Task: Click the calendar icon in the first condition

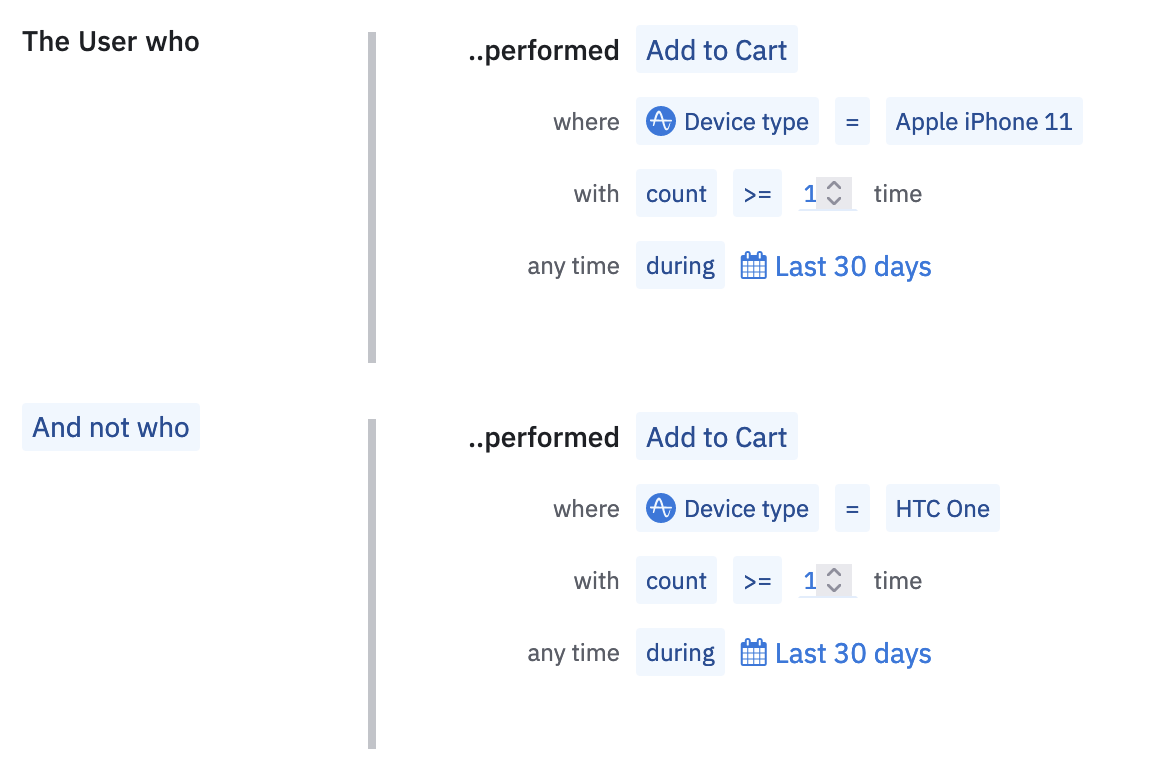Action: click(753, 266)
